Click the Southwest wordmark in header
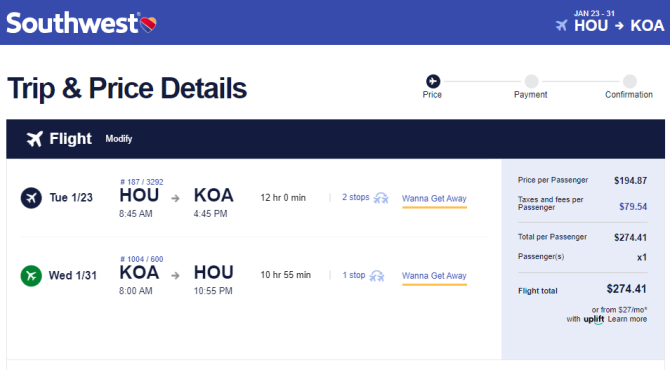 73,23
